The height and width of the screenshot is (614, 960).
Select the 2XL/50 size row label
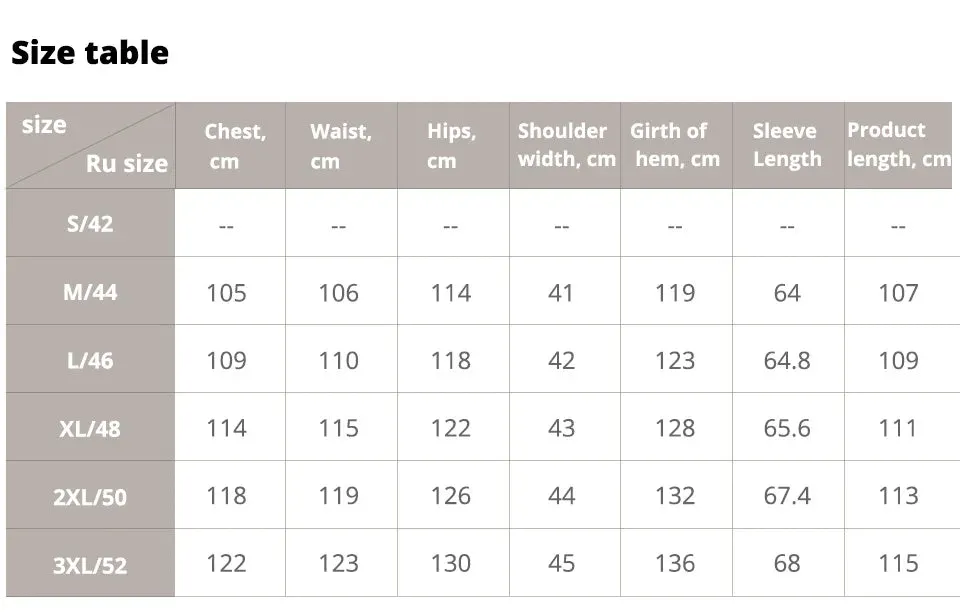[91, 496]
